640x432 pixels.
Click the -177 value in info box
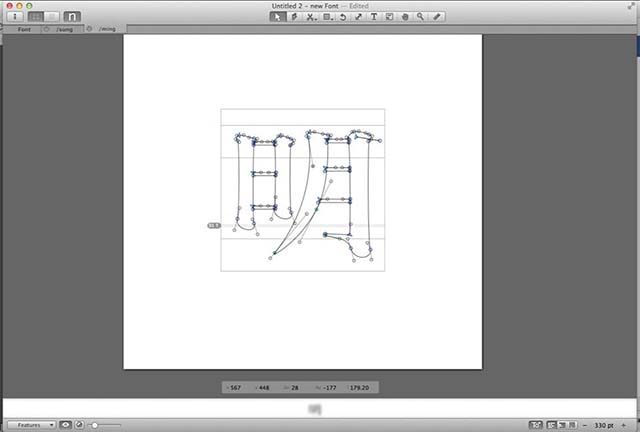pyautogui.click(x=329, y=387)
